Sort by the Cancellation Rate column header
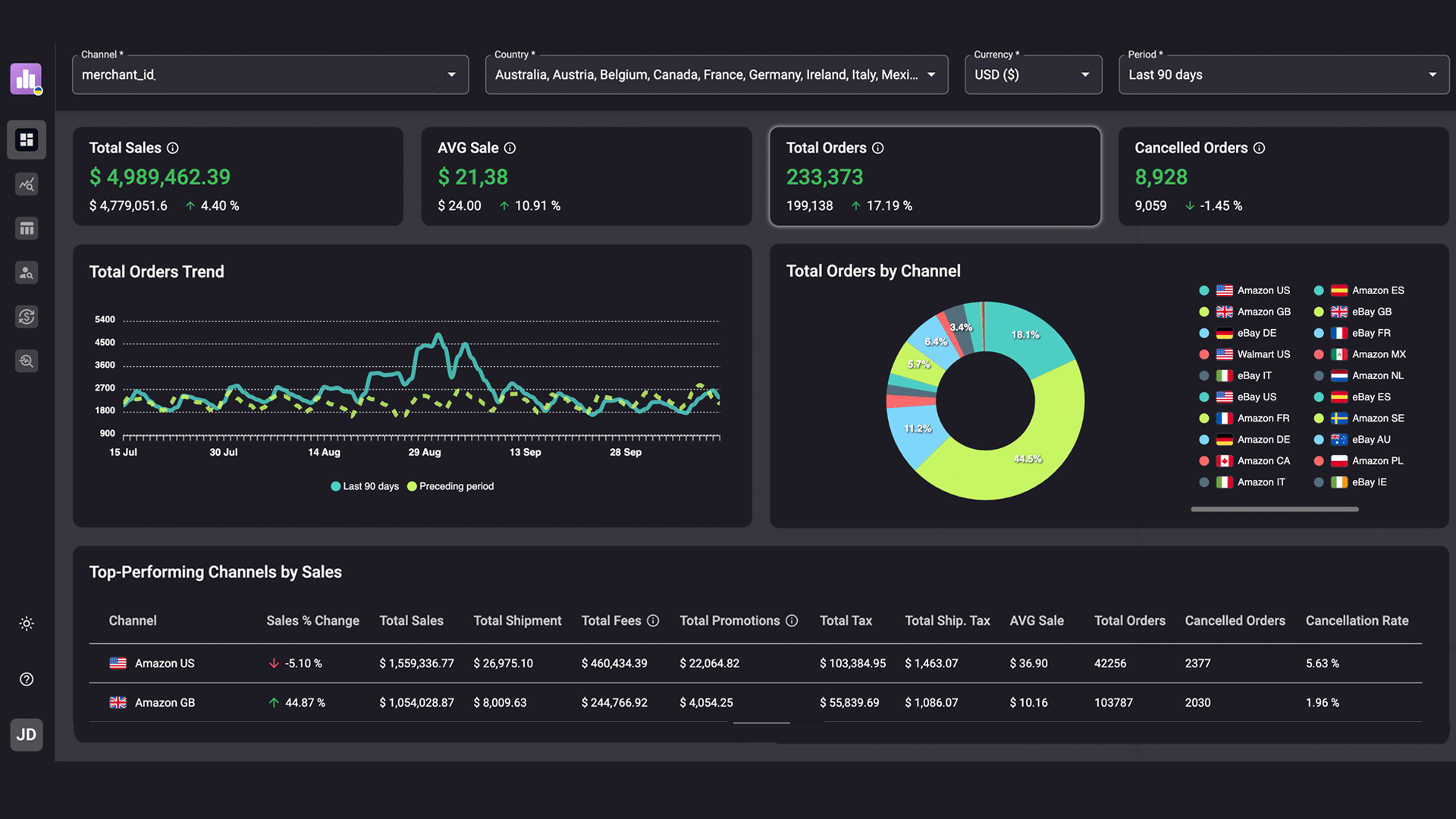The width and height of the screenshot is (1456, 819). point(1357,620)
